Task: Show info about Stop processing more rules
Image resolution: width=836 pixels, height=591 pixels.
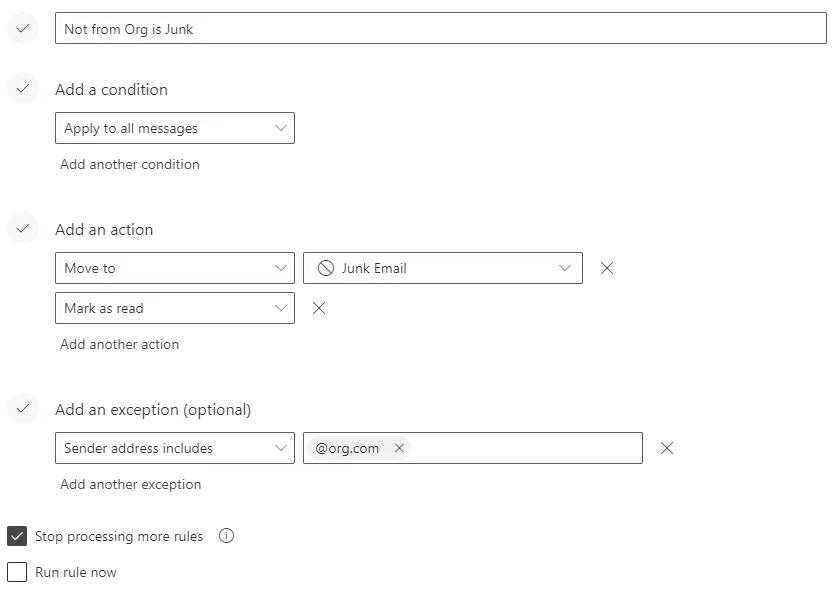Action: click(x=226, y=536)
